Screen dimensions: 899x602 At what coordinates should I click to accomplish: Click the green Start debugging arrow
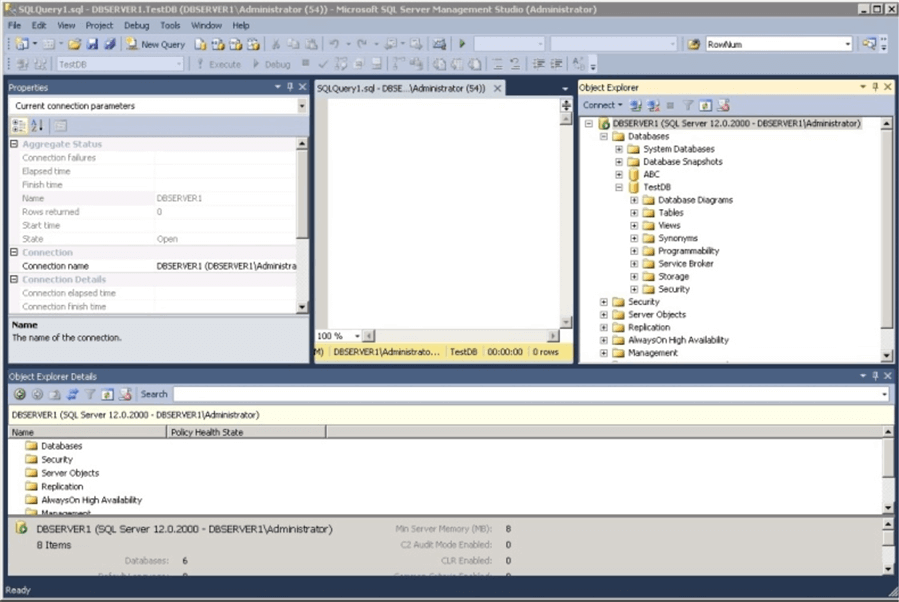pos(462,44)
